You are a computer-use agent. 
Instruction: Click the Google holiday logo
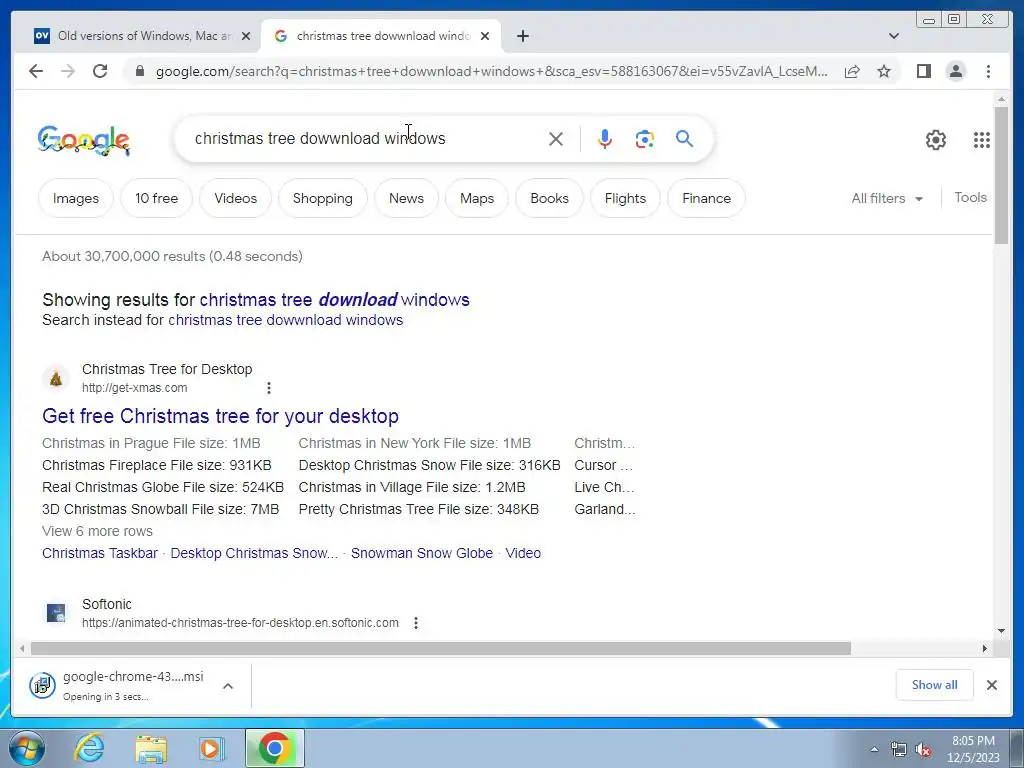click(x=84, y=140)
